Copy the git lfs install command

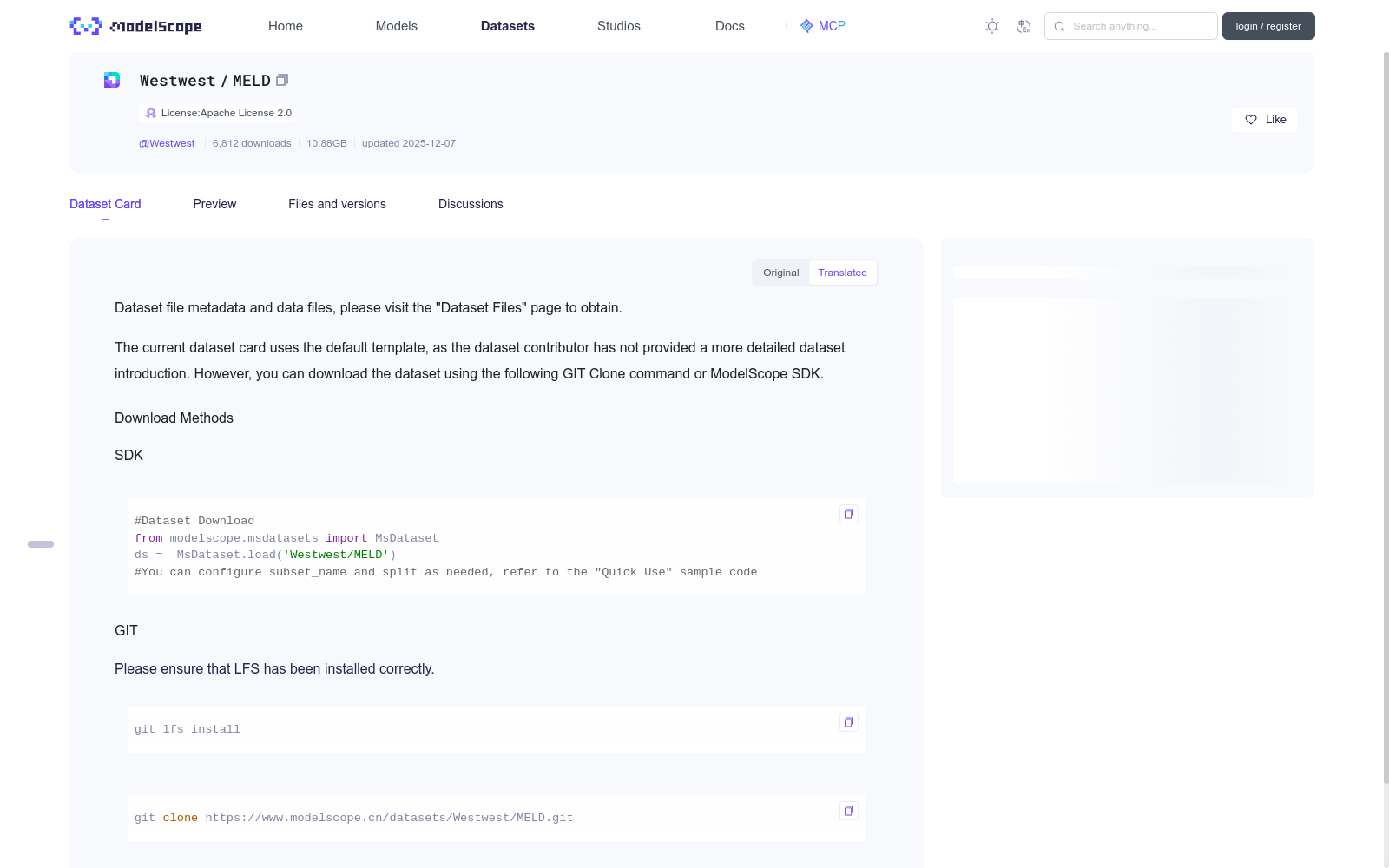pos(849,722)
